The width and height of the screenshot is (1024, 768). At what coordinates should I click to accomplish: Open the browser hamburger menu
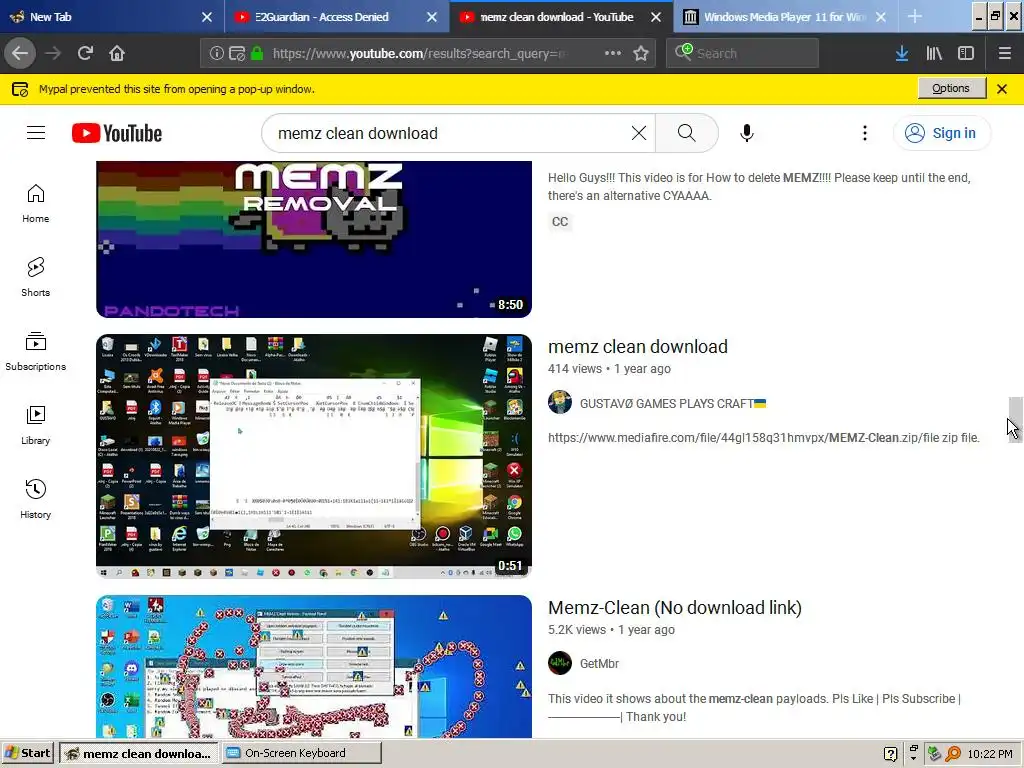(x=1005, y=54)
